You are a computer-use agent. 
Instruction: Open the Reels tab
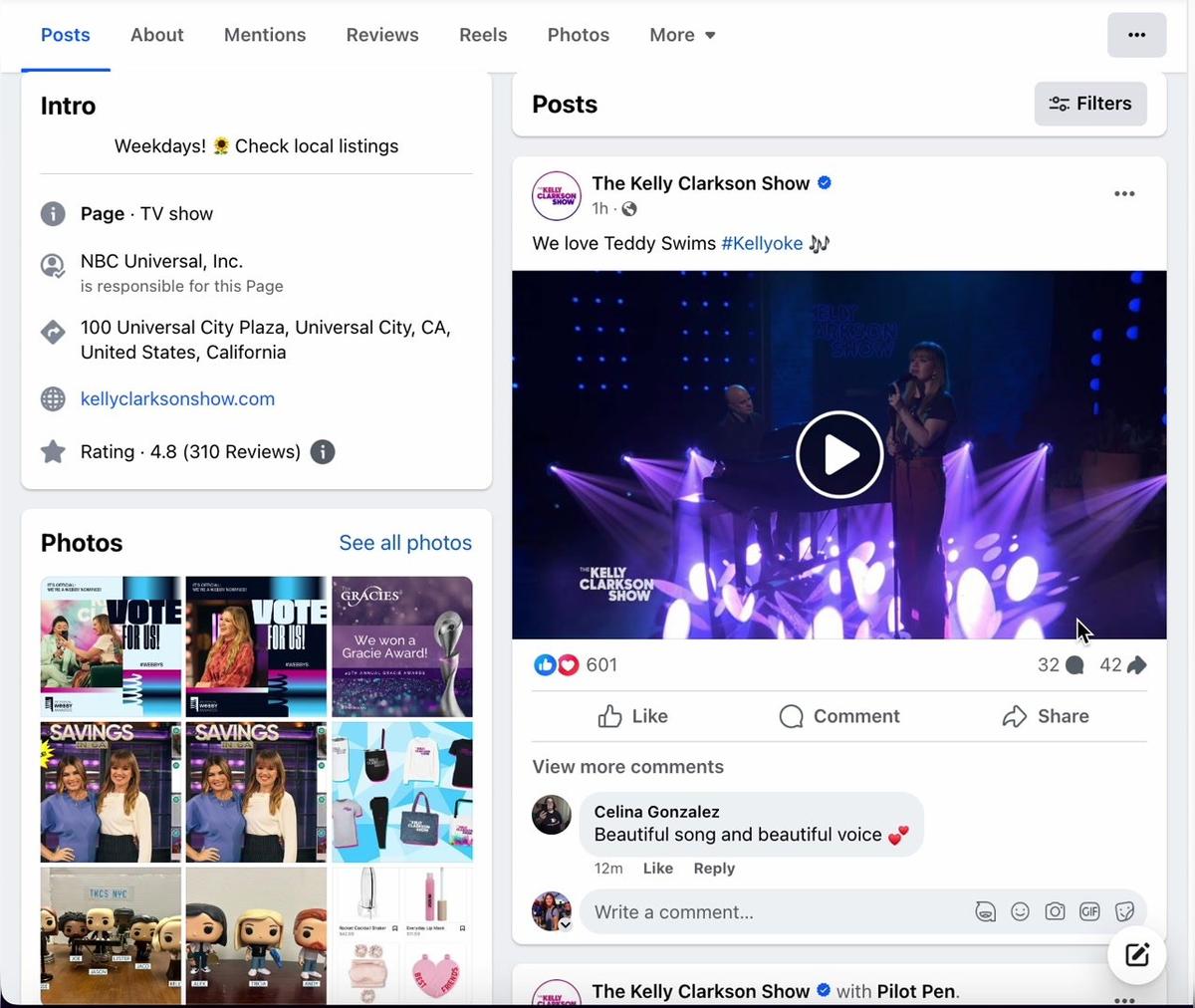(483, 35)
